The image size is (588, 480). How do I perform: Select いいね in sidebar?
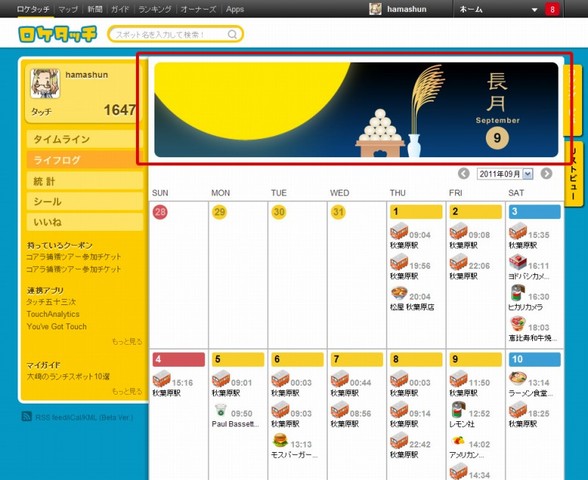(x=85, y=222)
